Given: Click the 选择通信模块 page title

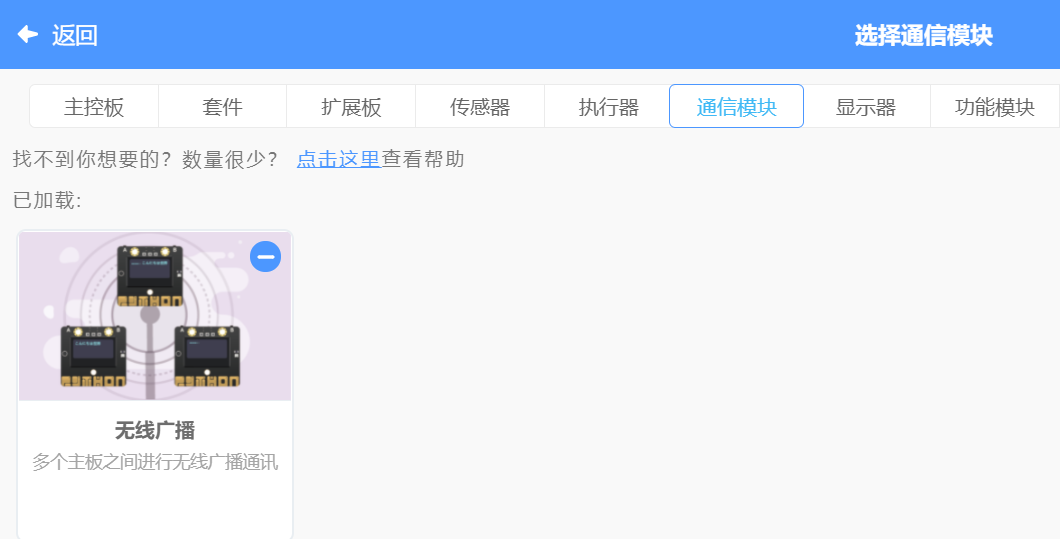Looking at the screenshot, I should pyautogui.click(x=923, y=35).
